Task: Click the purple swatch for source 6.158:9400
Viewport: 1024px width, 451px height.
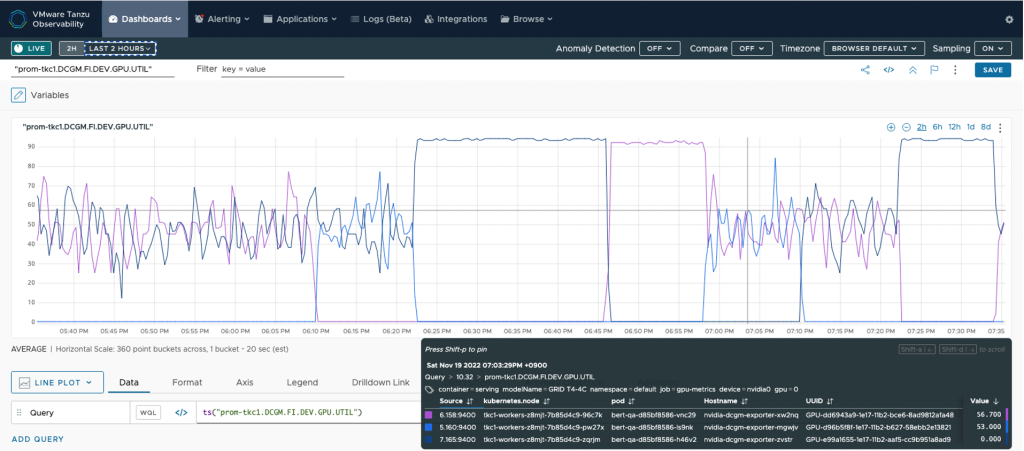Action: coord(429,414)
